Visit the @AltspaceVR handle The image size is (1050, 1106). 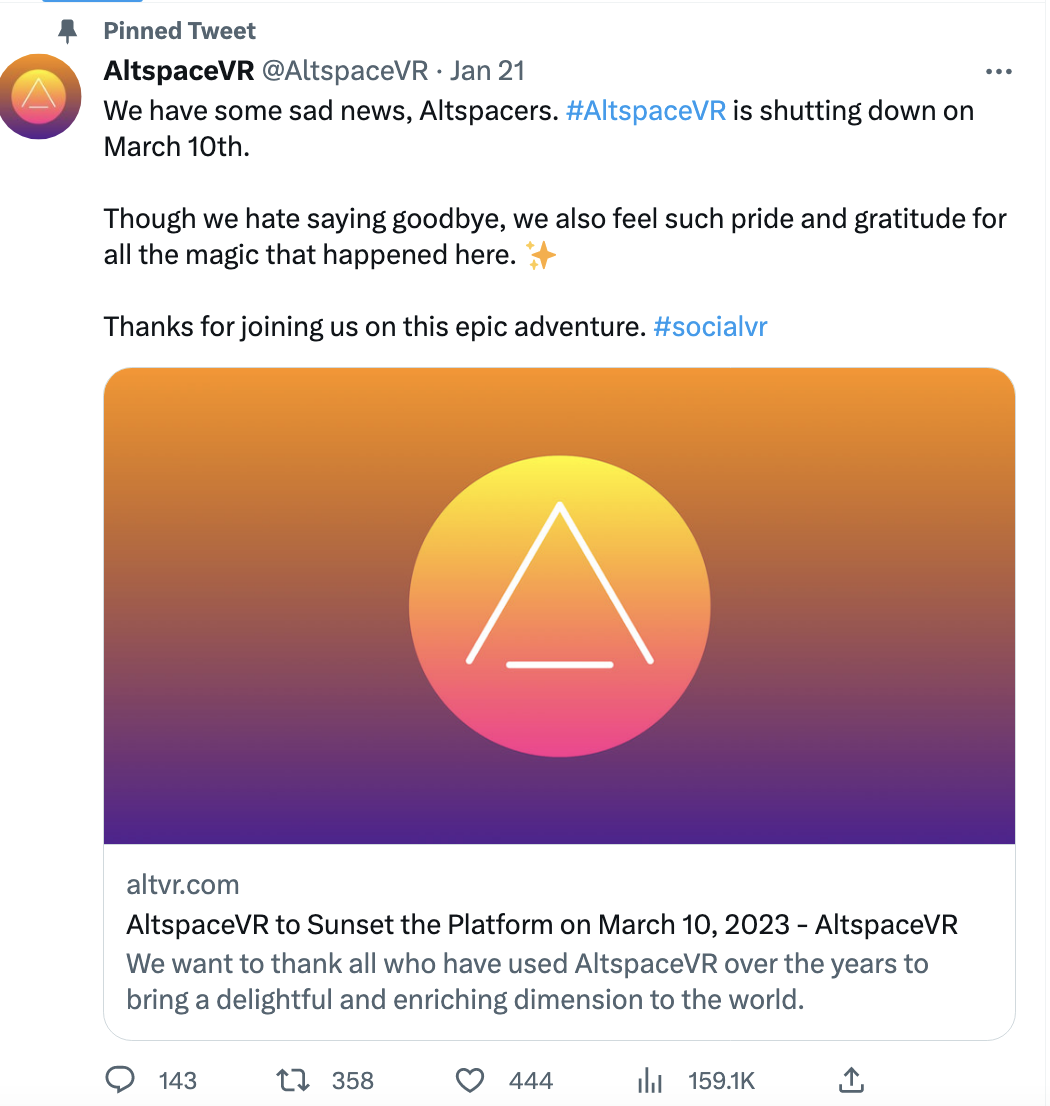345,71
